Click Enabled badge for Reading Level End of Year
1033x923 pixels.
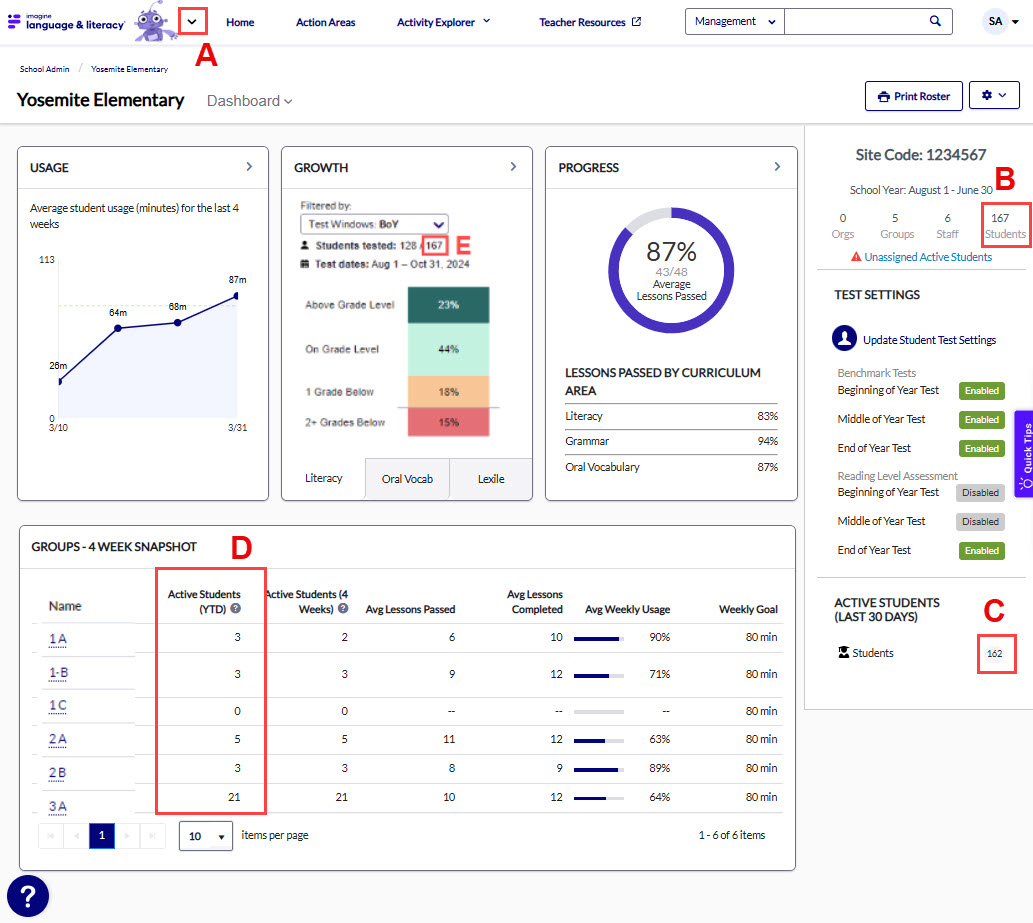tap(981, 551)
